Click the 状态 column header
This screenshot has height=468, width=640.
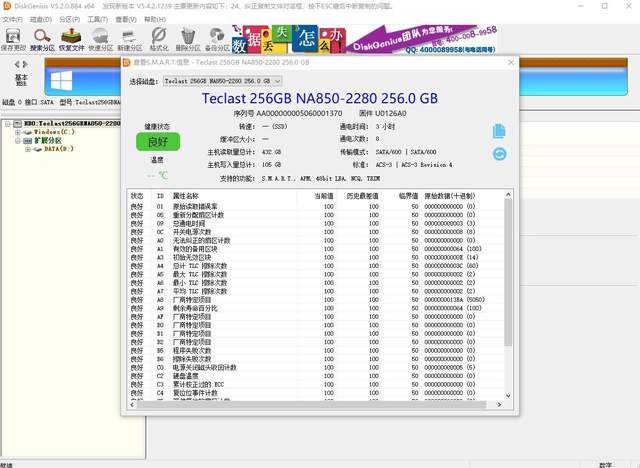click(x=137, y=196)
